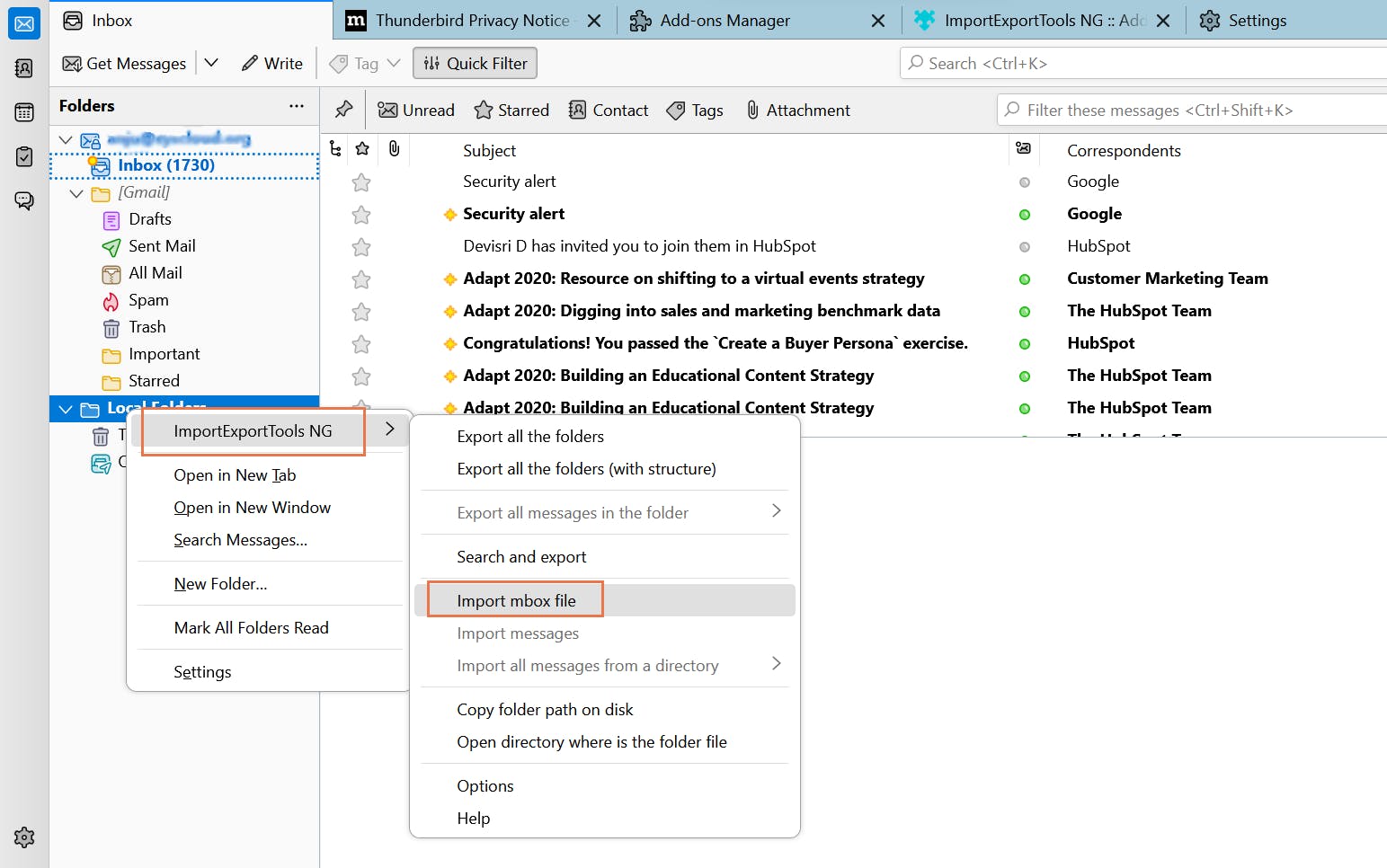Toggle the Unread quick filter
The height and width of the screenshot is (868, 1387).
416,111
